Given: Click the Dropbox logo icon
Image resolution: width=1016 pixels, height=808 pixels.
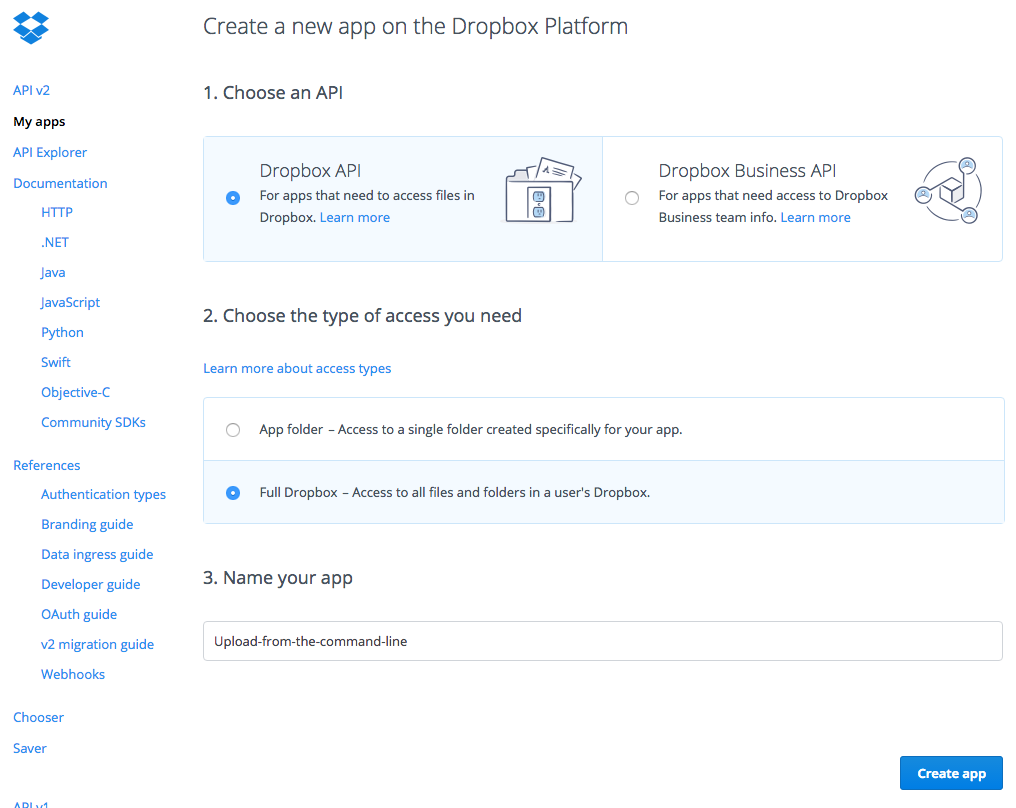Looking at the screenshot, I should click(31, 27).
